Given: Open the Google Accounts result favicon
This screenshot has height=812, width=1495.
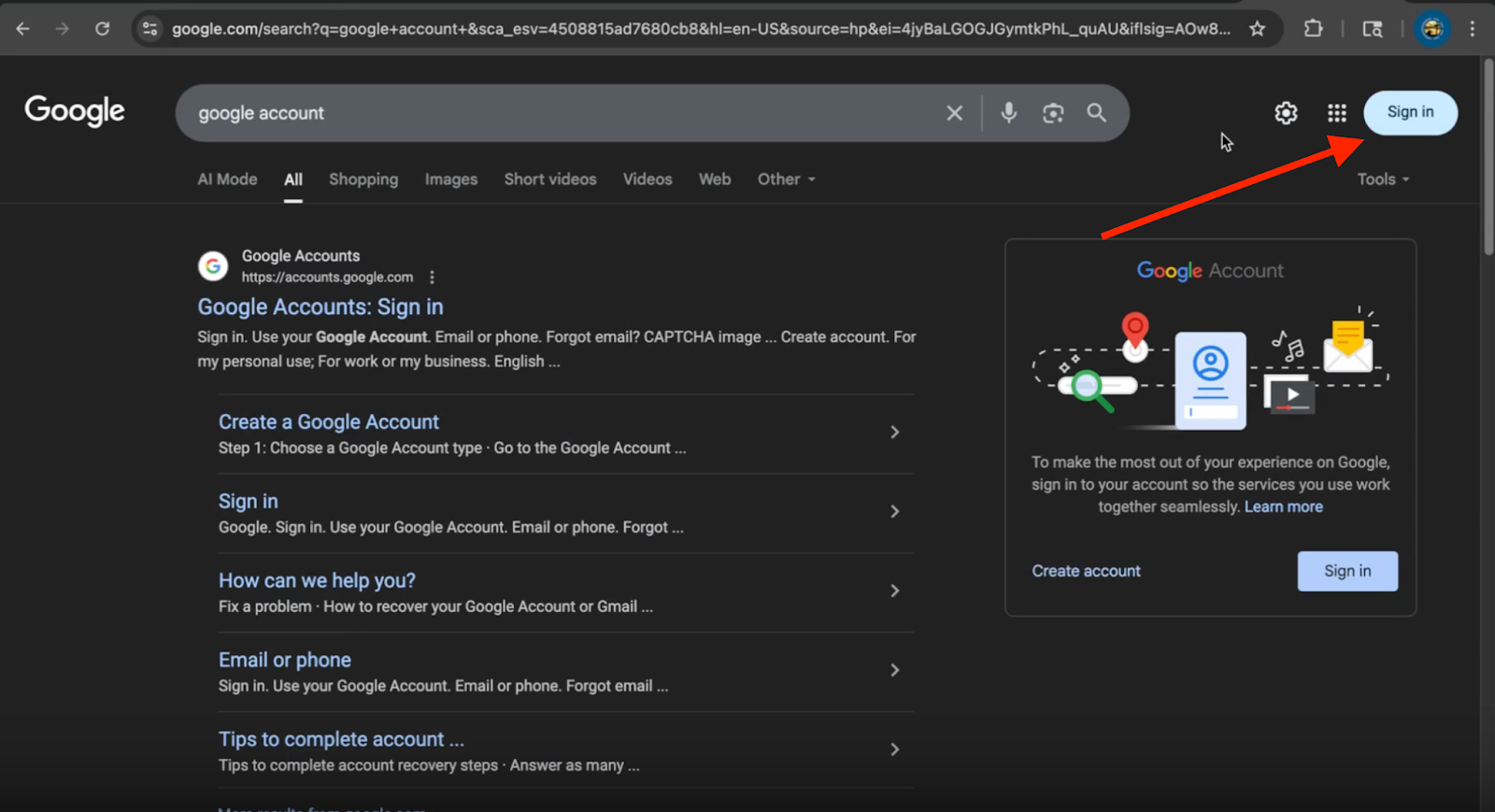Looking at the screenshot, I should tap(213, 266).
